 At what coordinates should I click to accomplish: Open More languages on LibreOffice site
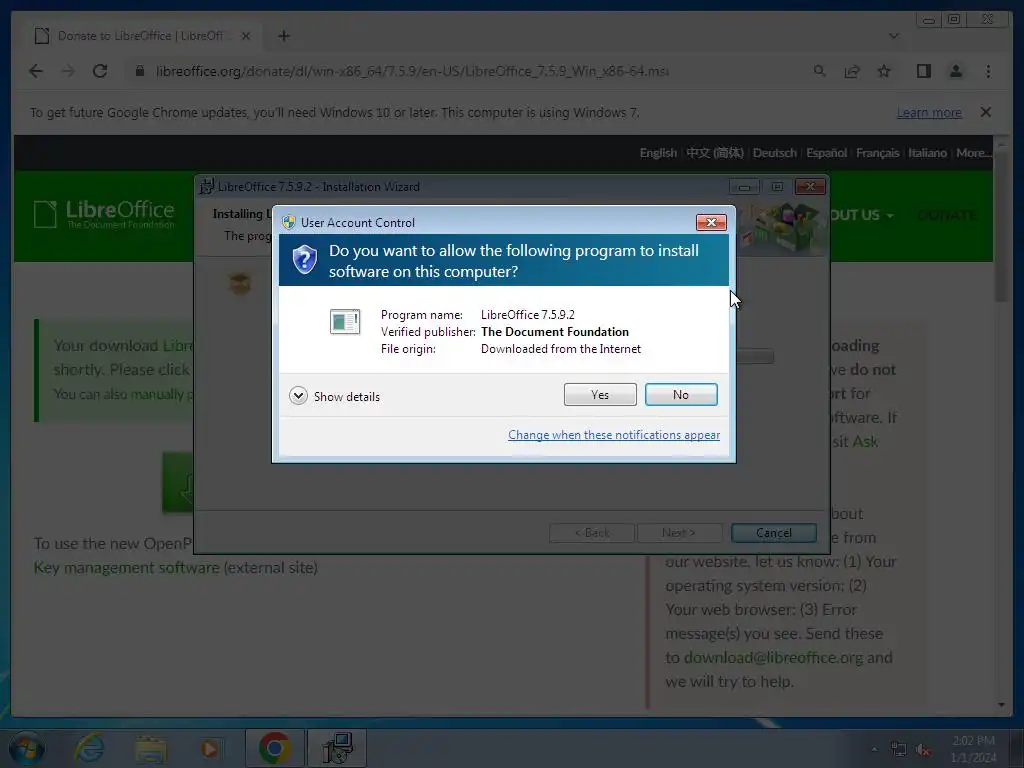tap(974, 153)
